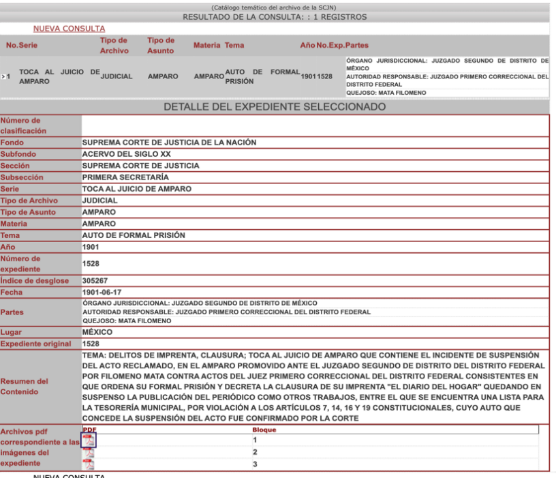Click 'ÓRGANO JURISDICCIONAL' line in Partes details

tap(200, 303)
